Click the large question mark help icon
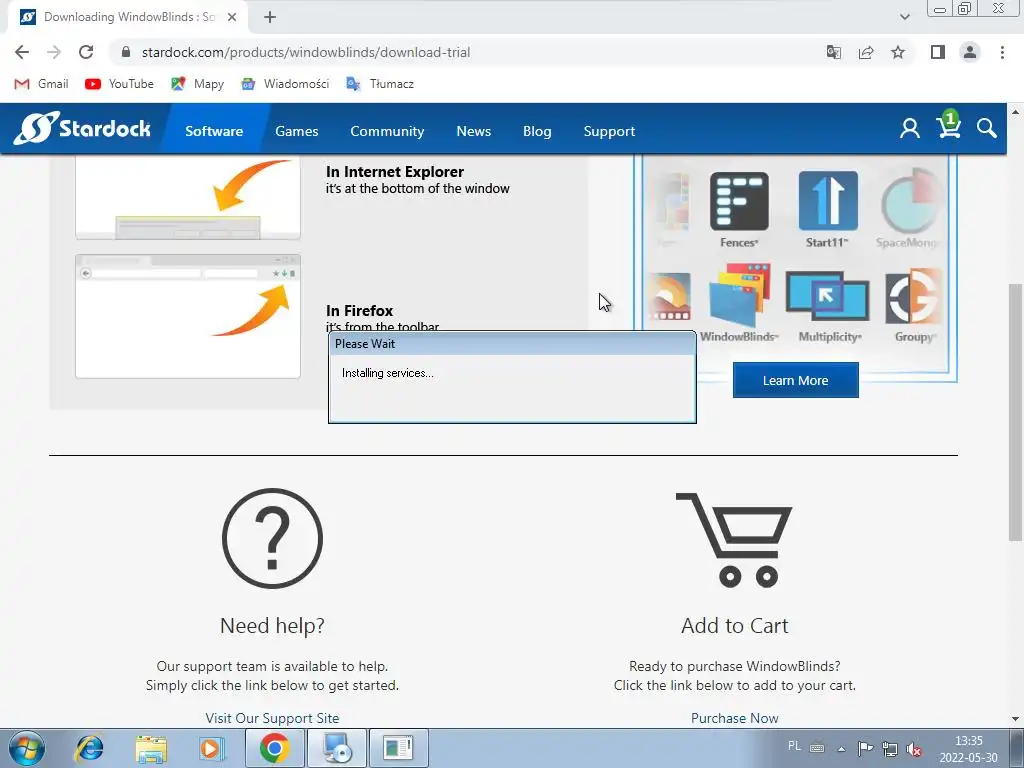Screen dimensions: 1024x768 (x=272, y=538)
